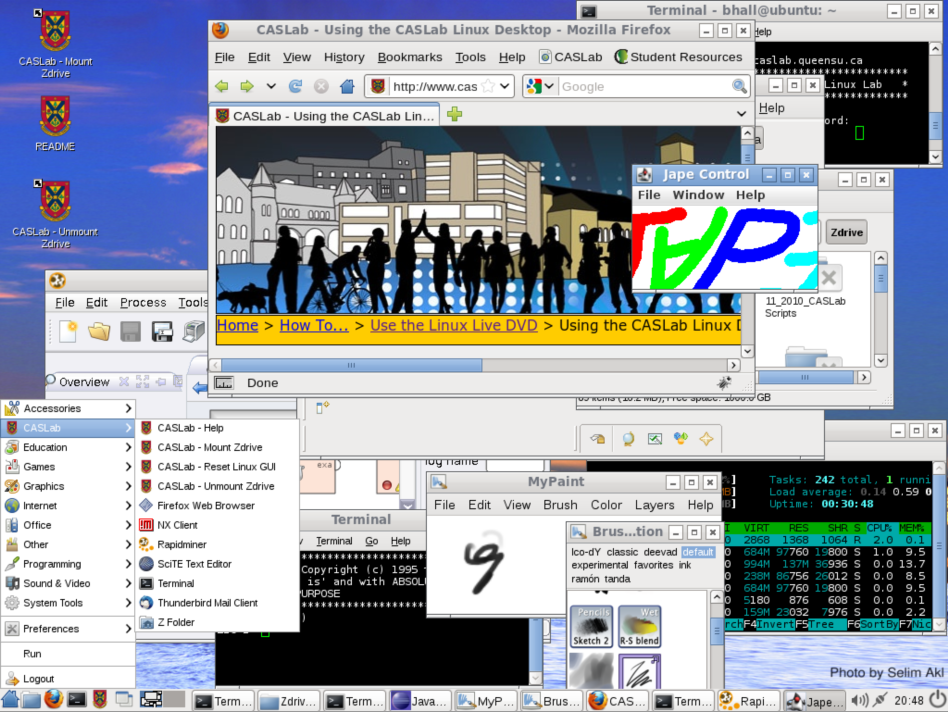Open the search engine selector dropdown
The image size is (948, 712).
coord(549,86)
